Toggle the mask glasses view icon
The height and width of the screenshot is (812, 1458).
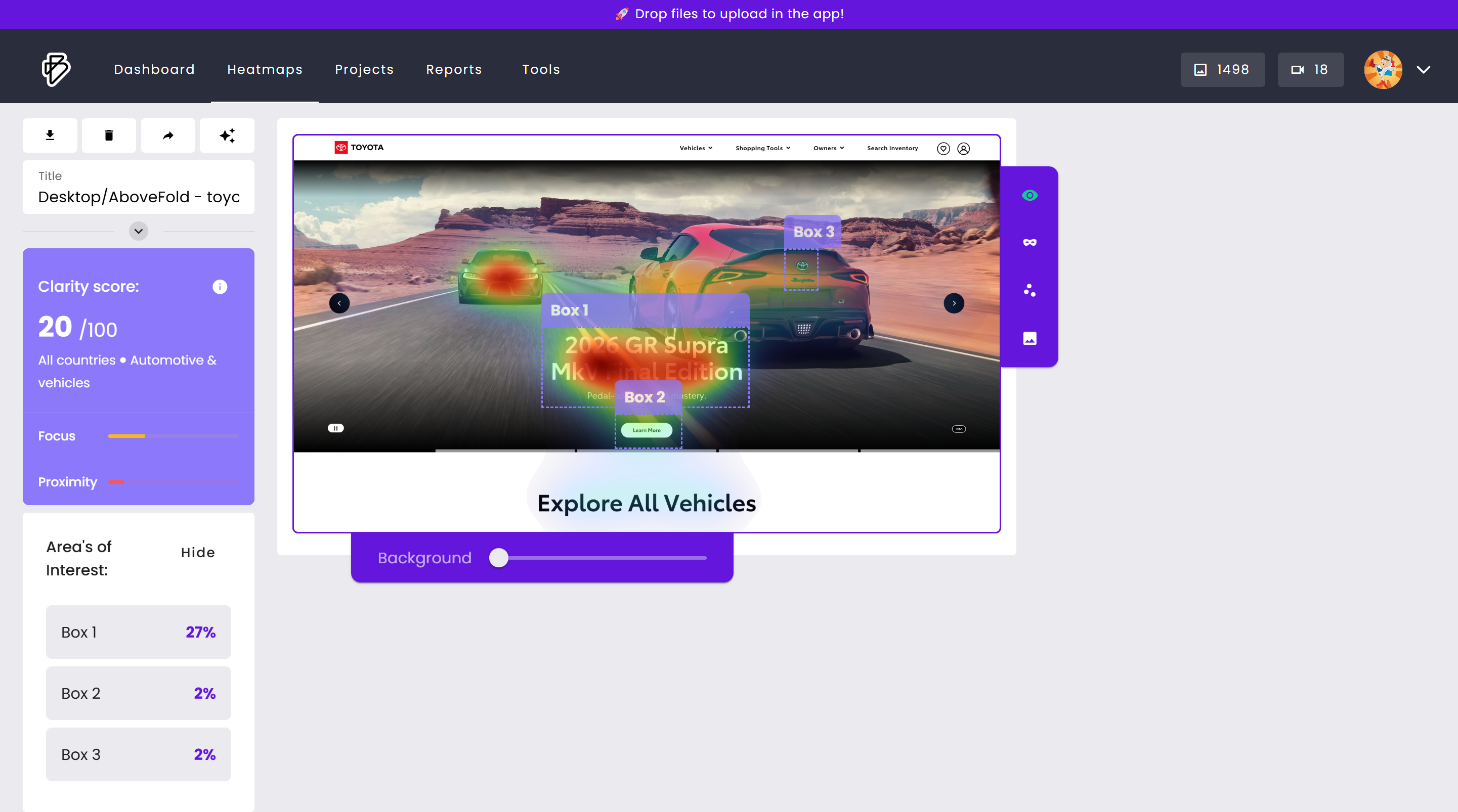pyautogui.click(x=1030, y=243)
